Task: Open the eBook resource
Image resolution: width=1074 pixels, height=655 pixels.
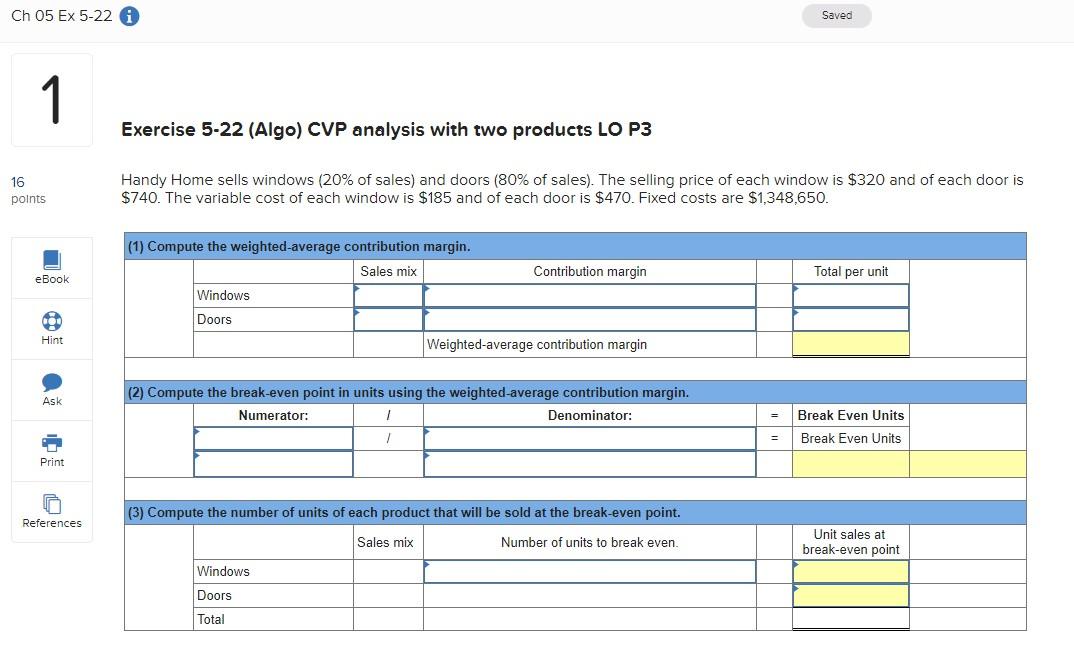Action: coord(51,266)
